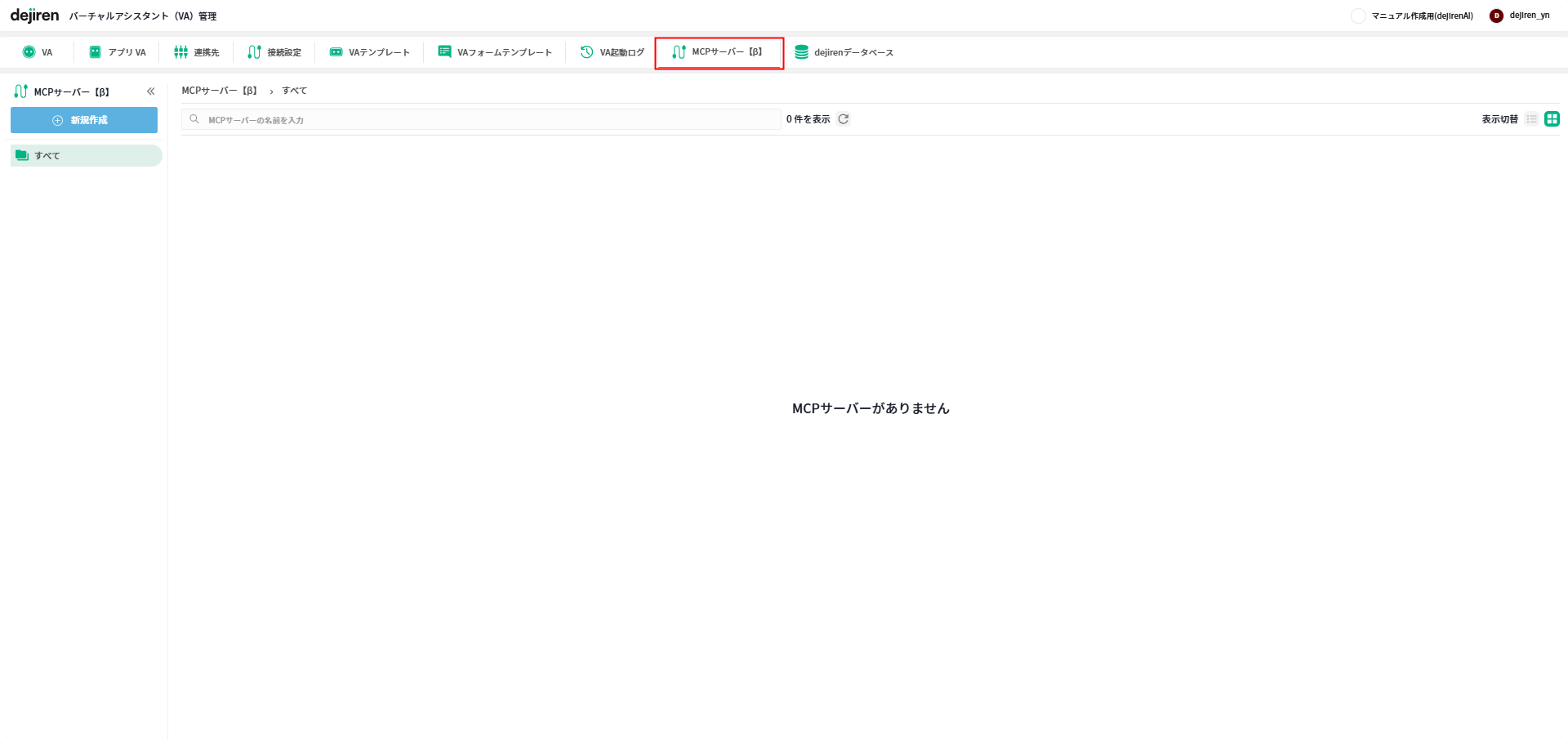The image size is (1568, 744).
Task: Open the dejiren_yn user account menu
Action: click(x=1520, y=16)
